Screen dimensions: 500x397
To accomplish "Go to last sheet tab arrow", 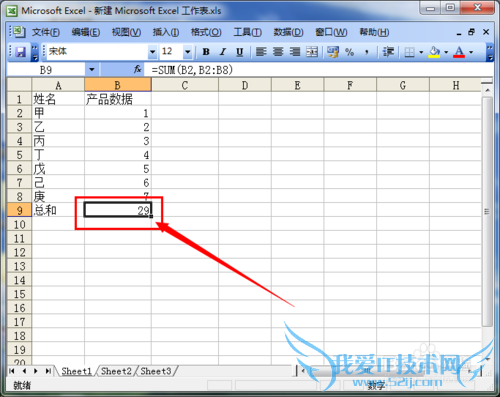I will click(x=48, y=371).
